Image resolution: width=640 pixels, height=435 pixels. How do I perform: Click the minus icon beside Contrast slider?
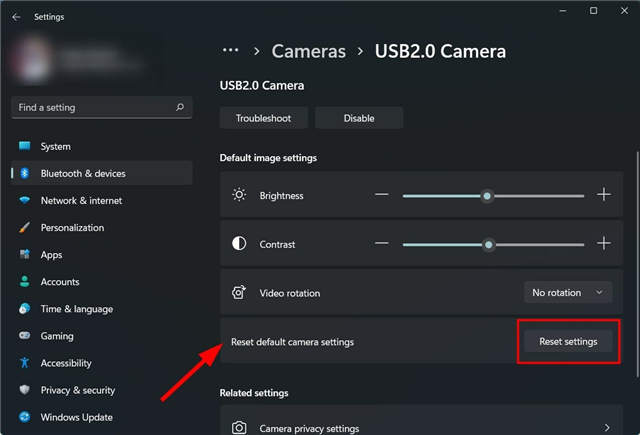pos(382,243)
